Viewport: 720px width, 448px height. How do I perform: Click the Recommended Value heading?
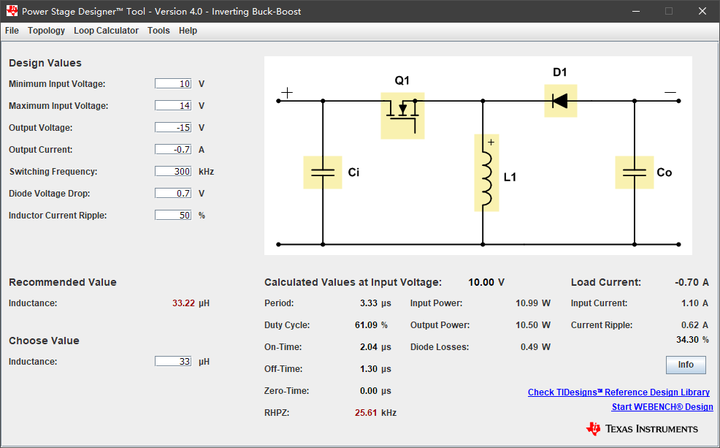tap(62, 282)
